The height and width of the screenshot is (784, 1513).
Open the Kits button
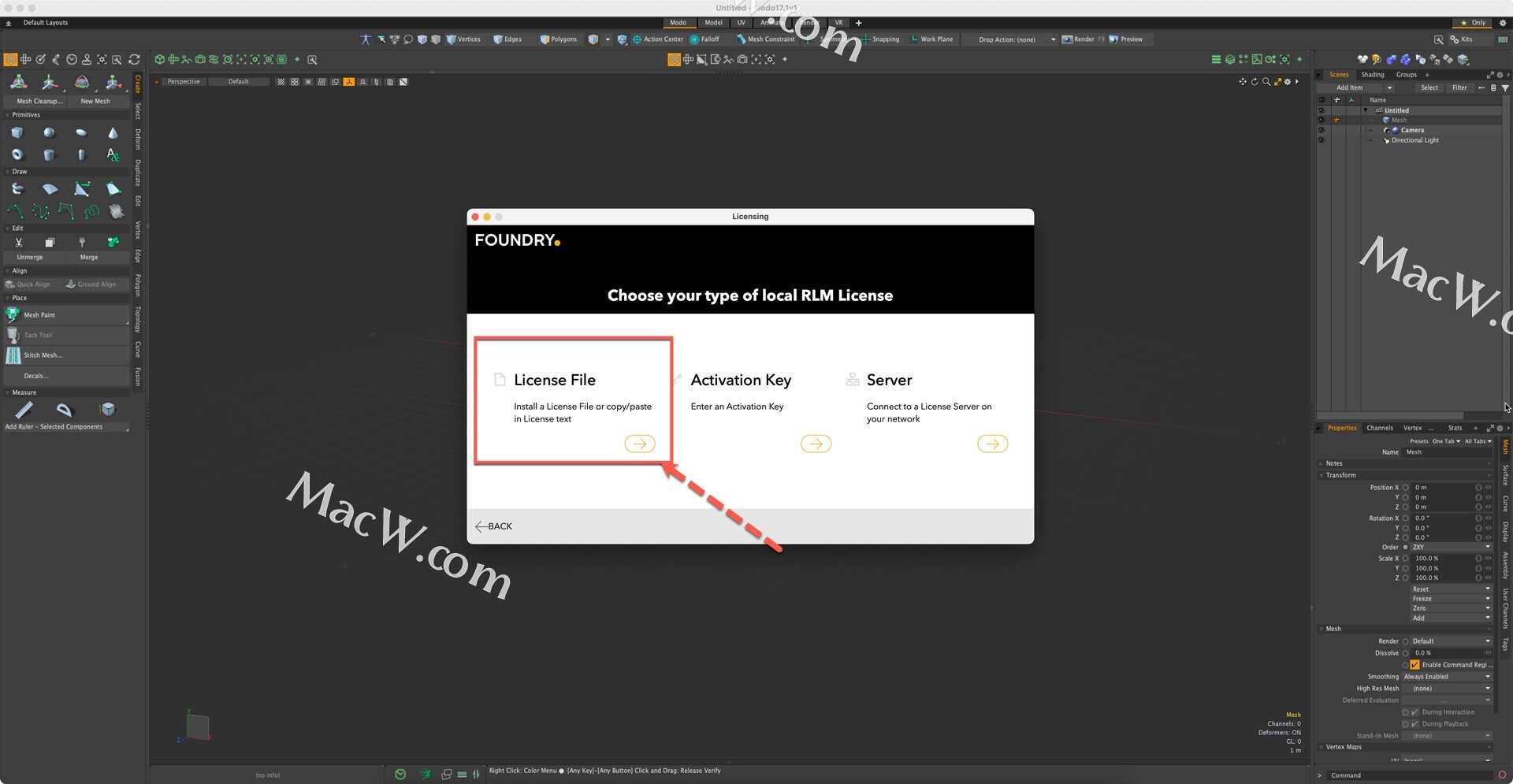(x=1461, y=39)
